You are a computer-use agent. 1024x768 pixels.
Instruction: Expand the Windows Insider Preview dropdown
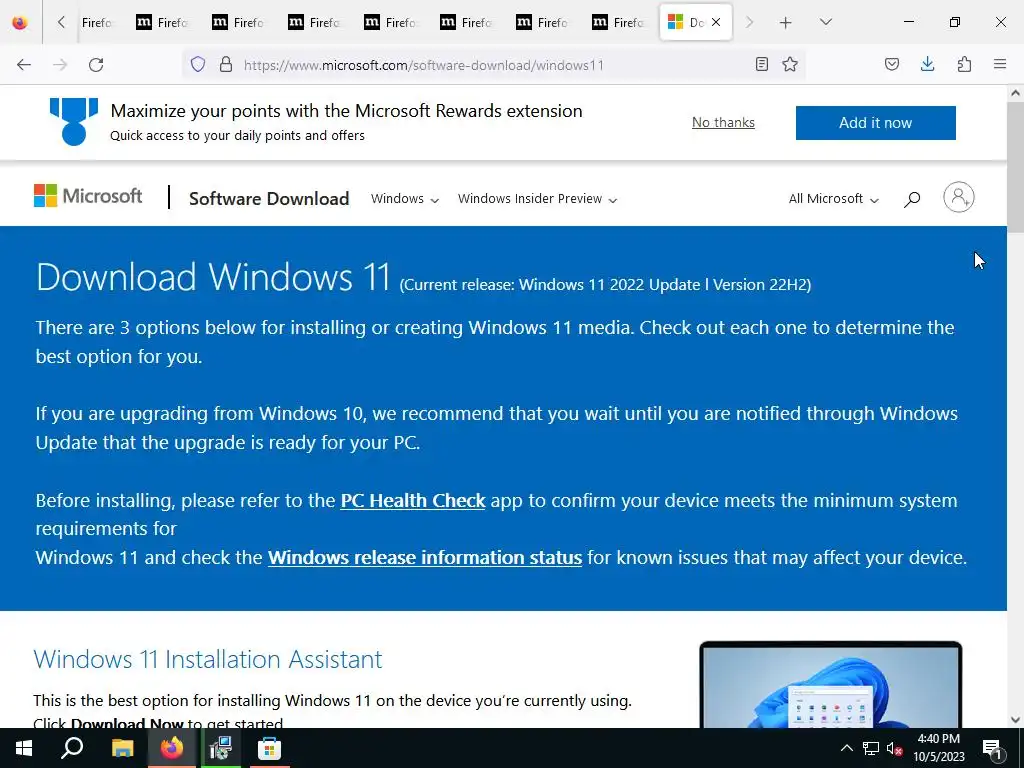(x=537, y=199)
